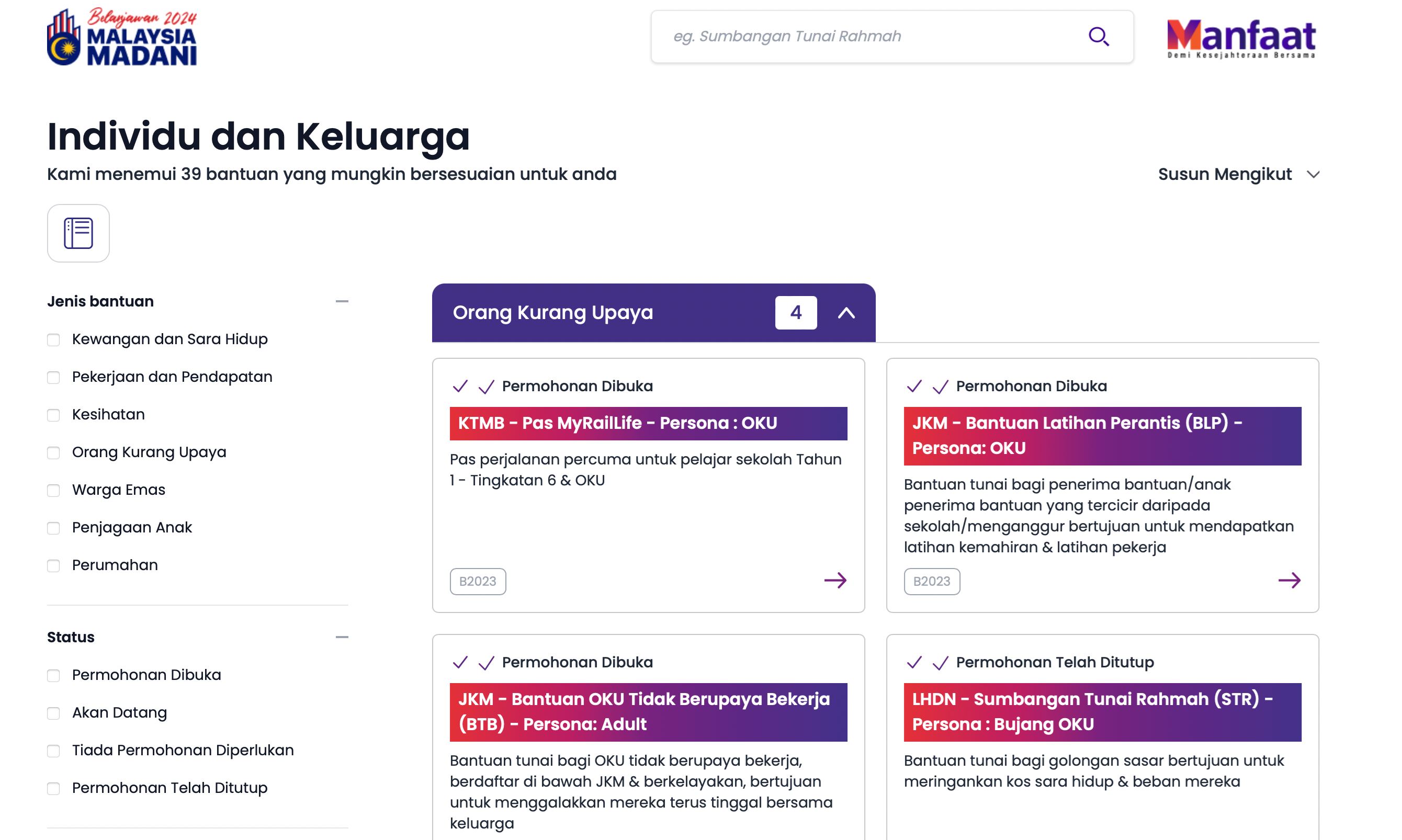1402x840 pixels.
Task: Enable the Warga Emas filter checkbox
Action: coord(53,490)
